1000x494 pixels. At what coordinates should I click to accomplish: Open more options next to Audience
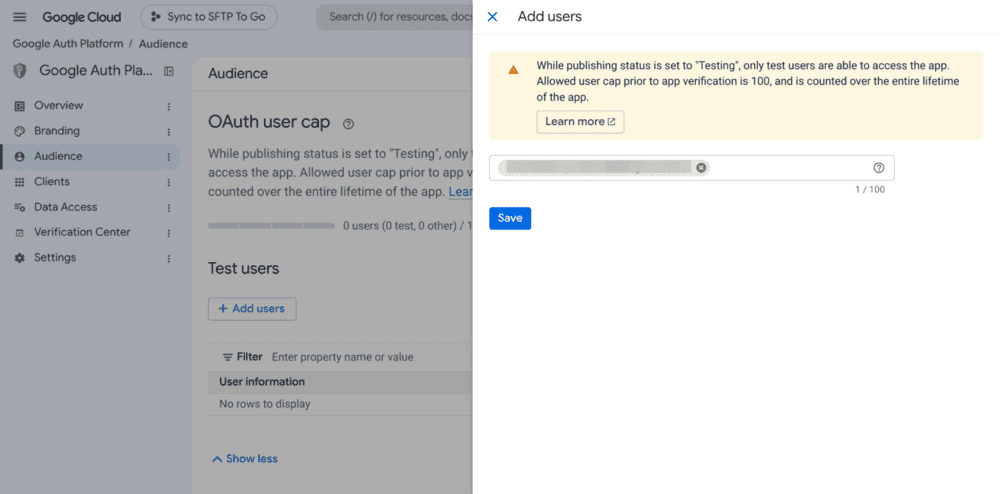(169, 157)
